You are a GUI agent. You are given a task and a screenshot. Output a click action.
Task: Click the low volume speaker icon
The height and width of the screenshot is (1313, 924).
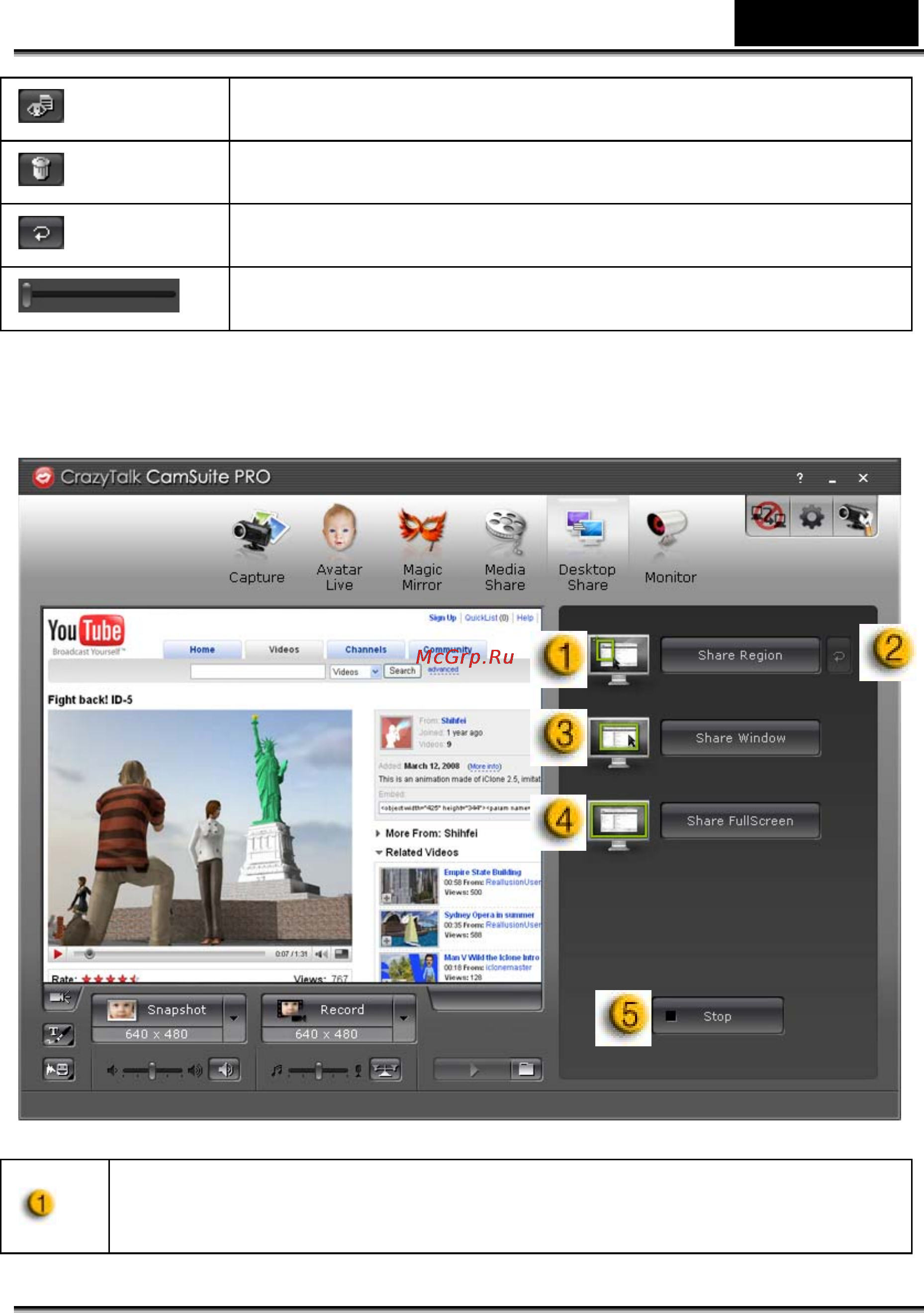click(x=112, y=1070)
